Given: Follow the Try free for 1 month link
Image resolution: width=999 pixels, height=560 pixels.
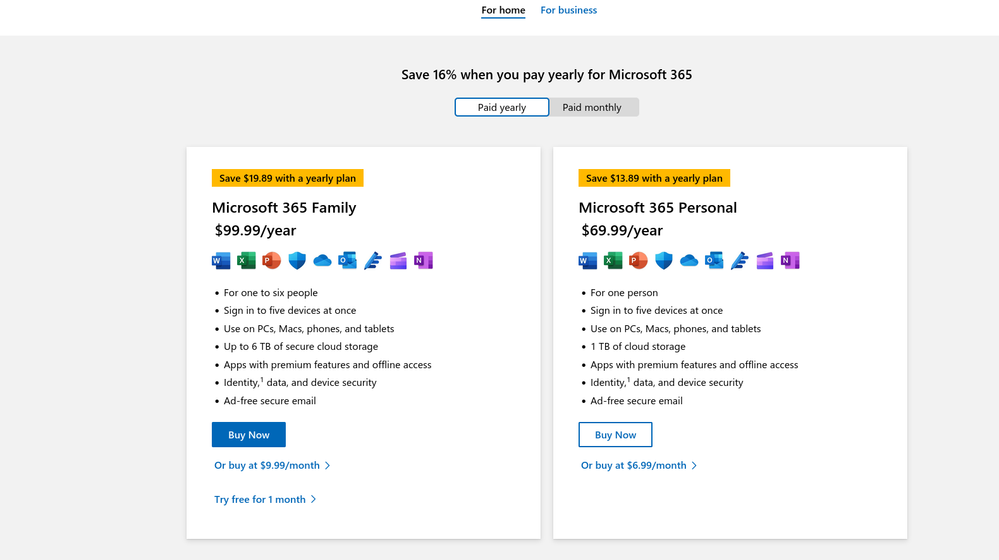Looking at the screenshot, I should click(260, 499).
